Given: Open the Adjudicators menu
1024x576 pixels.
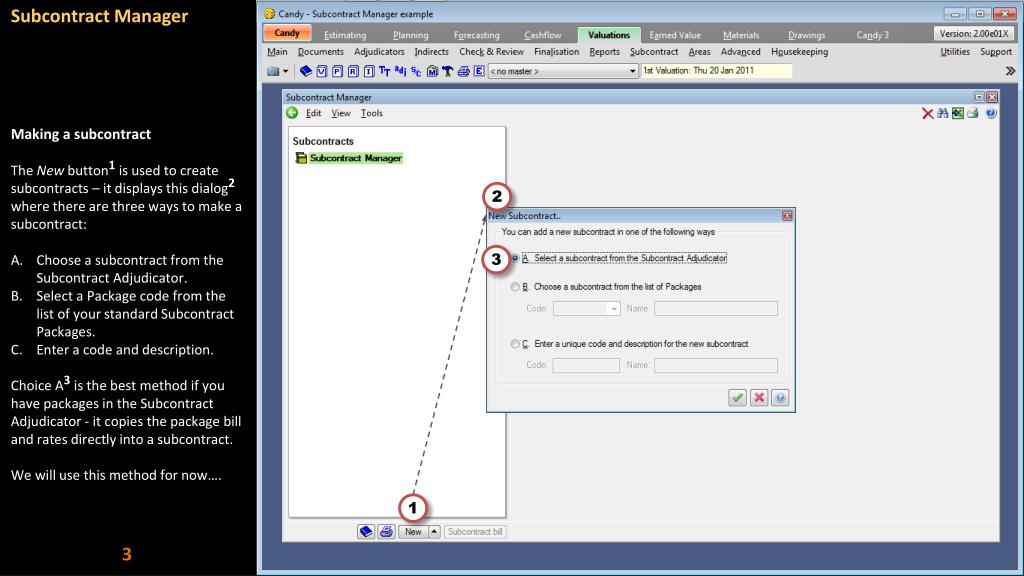Looking at the screenshot, I should (x=379, y=52).
